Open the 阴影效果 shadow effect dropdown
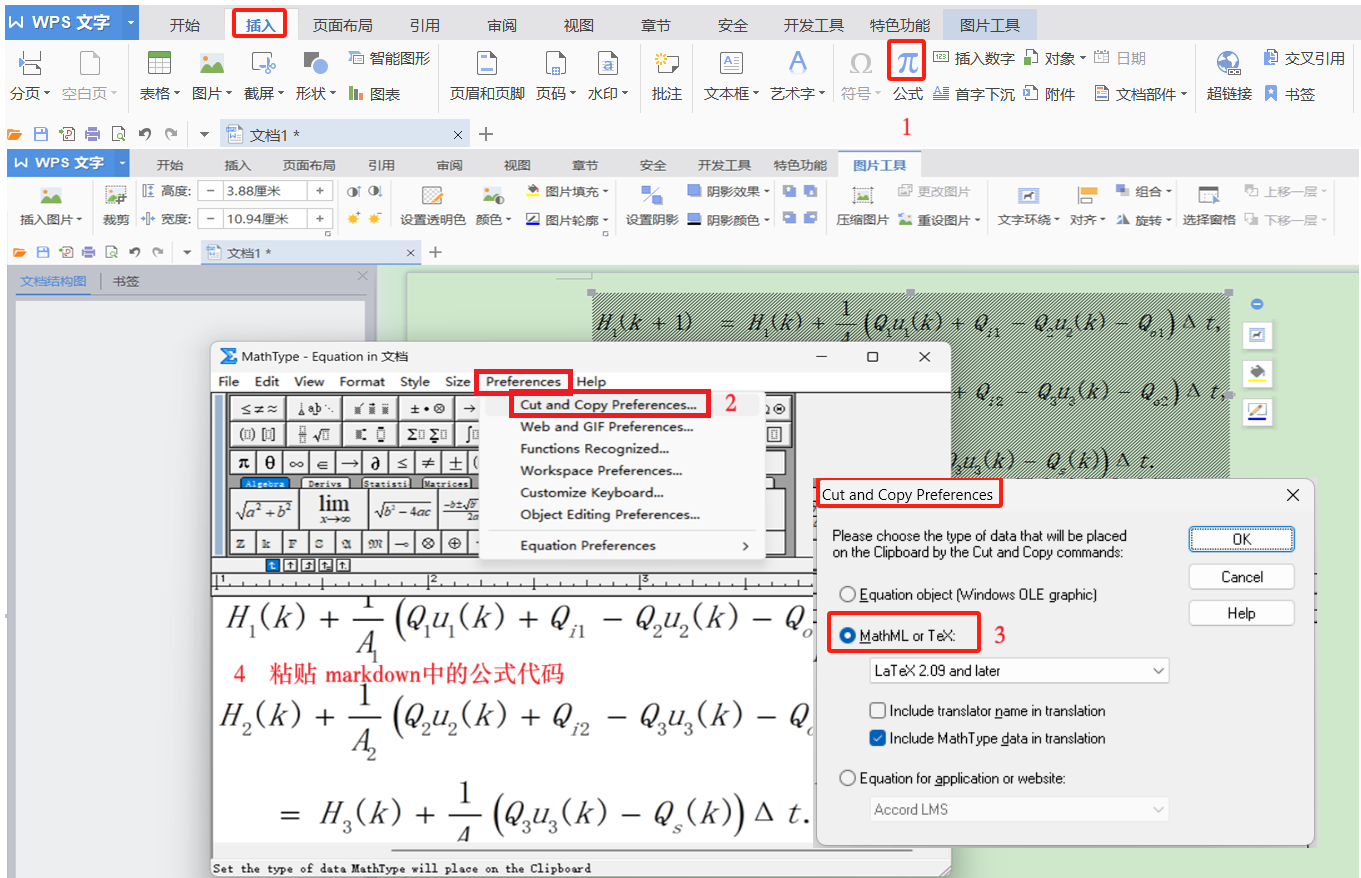The image size is (1361, 878). pyautogui.click(x=729, y=191)
